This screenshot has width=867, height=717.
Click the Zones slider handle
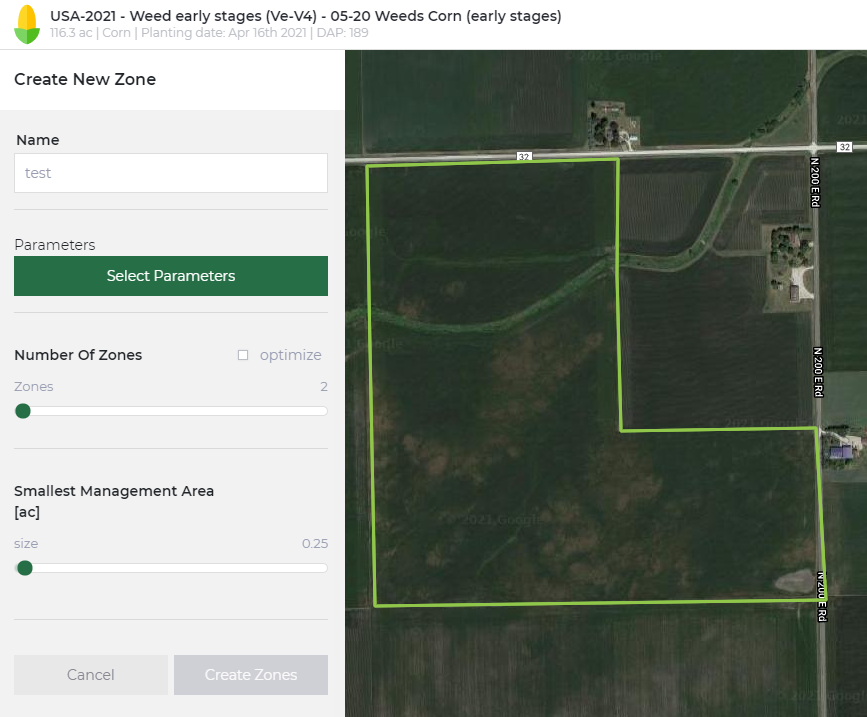tap(23, 411)
